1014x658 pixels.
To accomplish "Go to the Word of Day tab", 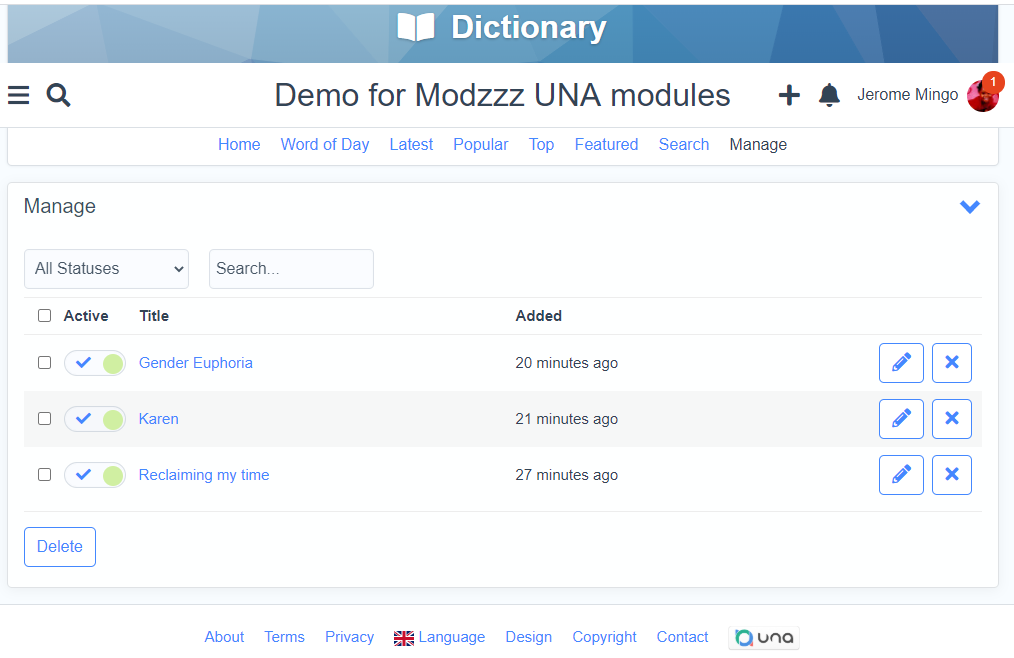I will [x=325, y=145].
